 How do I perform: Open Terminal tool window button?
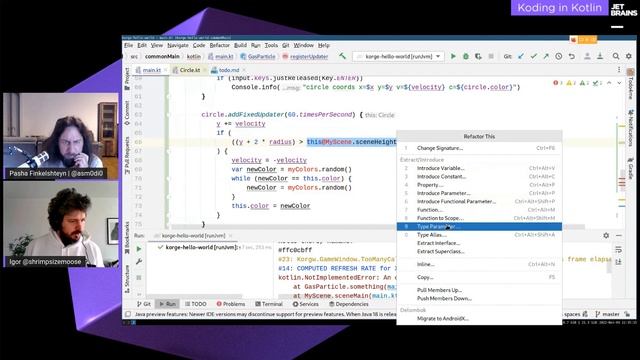[x=269, y=304]
